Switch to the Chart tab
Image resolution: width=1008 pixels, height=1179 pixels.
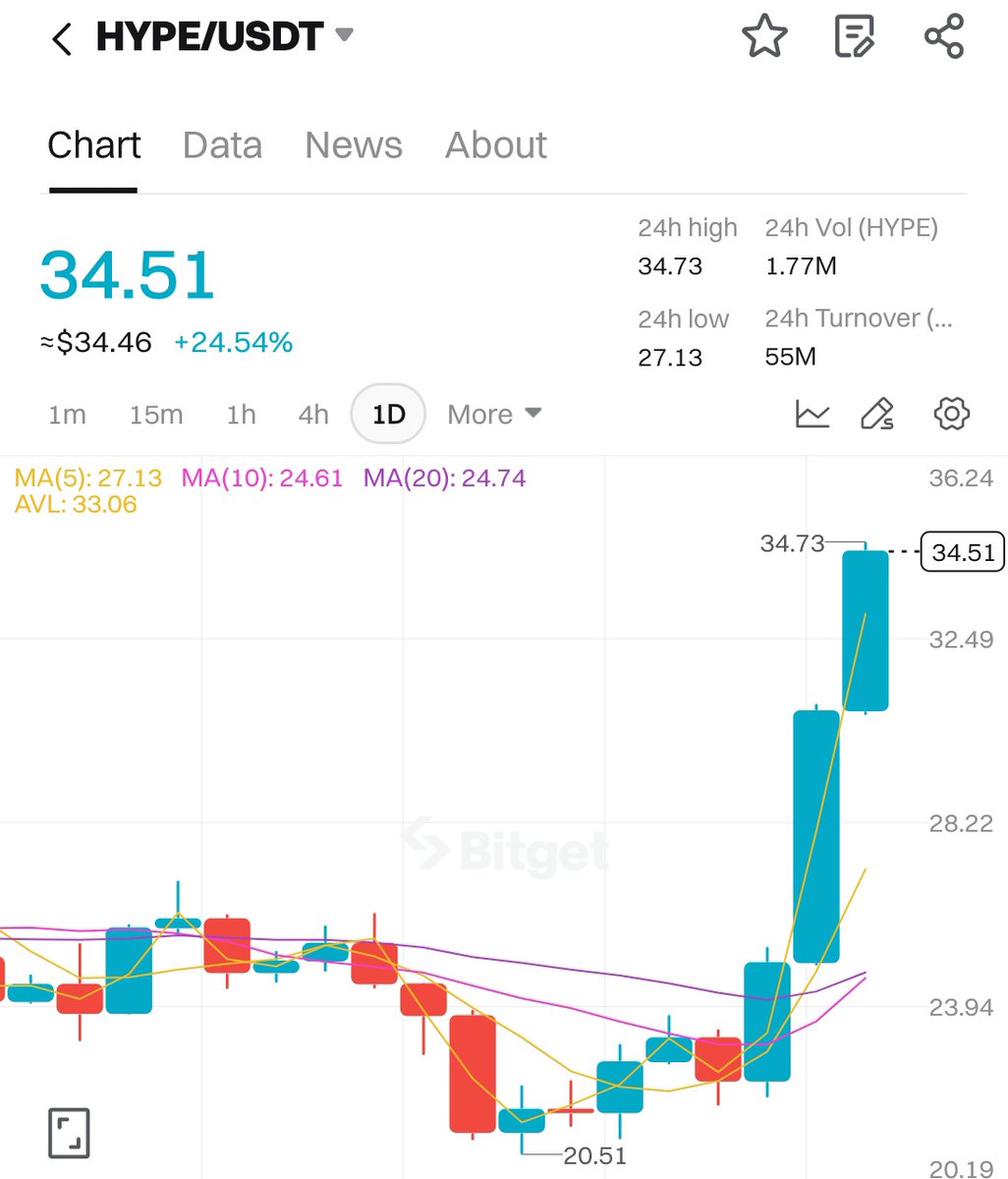(x=93, y=145)
